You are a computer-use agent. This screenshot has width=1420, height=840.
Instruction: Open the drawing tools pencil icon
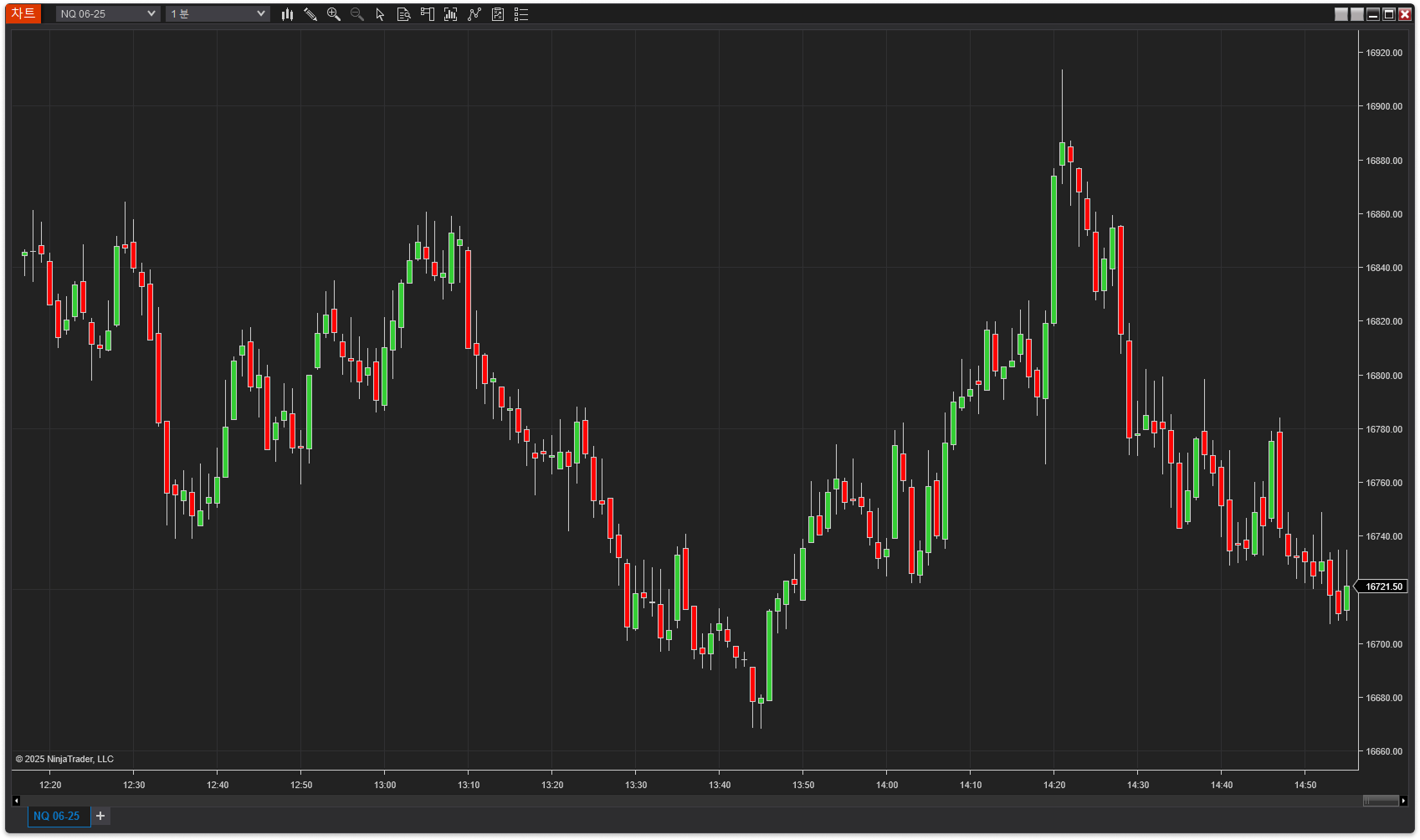310,14
